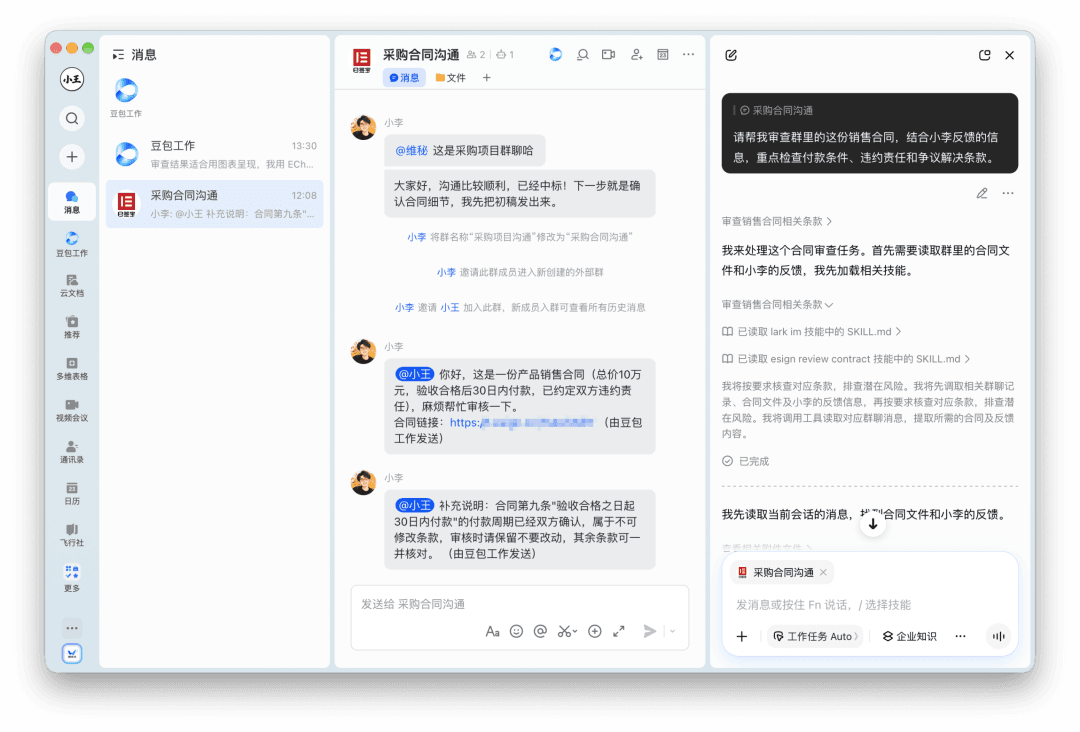Focus the 发送给 采购合同沟通 message field
The height and width of the screenshot is (732, 1080).
coord(520,604)
